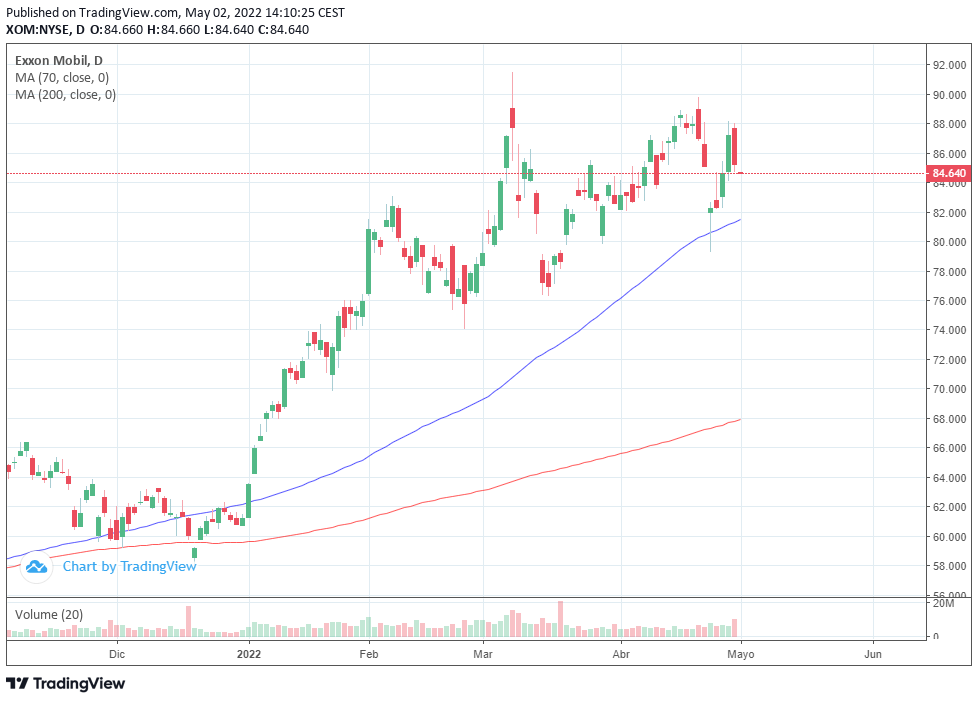This screenshot has width=978, height=702.
Task: Click the tall red volume bar in mid-December
Action: [188, 622]
